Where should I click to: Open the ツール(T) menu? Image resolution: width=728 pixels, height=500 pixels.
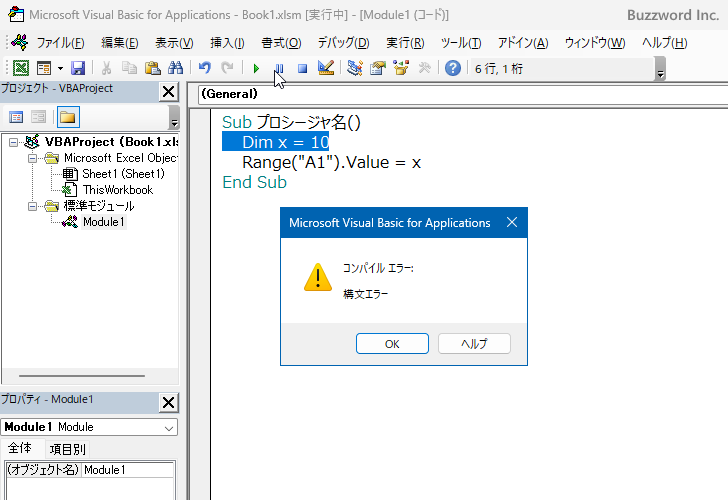461,43
